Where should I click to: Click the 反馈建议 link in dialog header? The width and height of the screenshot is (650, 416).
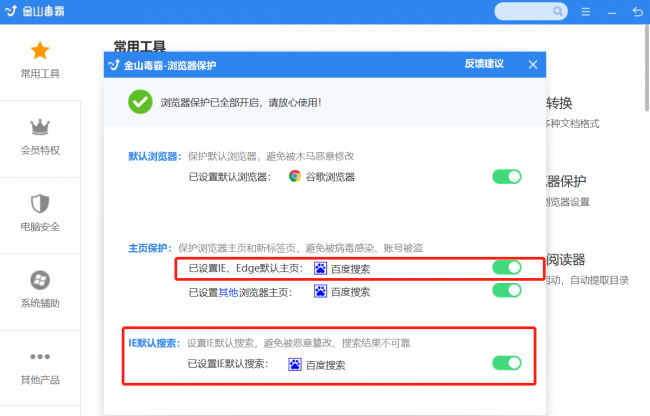point(484,64)
